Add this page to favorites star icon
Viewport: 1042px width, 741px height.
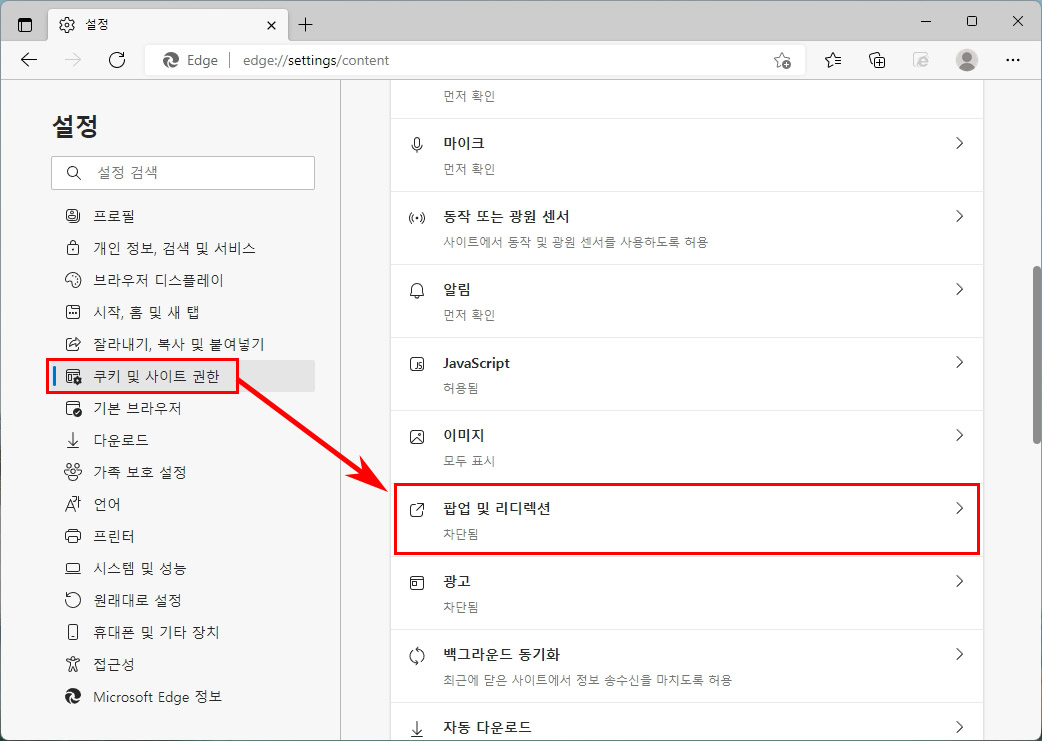782,60
